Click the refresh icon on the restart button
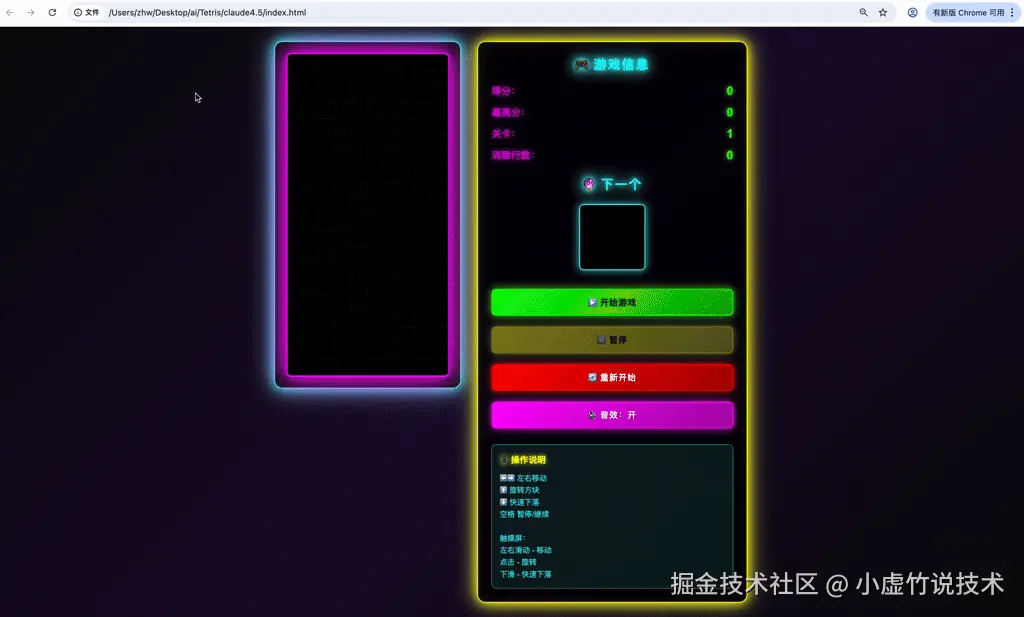Image resolution: width=1024 pixels, height=617 pixels. 593,377
